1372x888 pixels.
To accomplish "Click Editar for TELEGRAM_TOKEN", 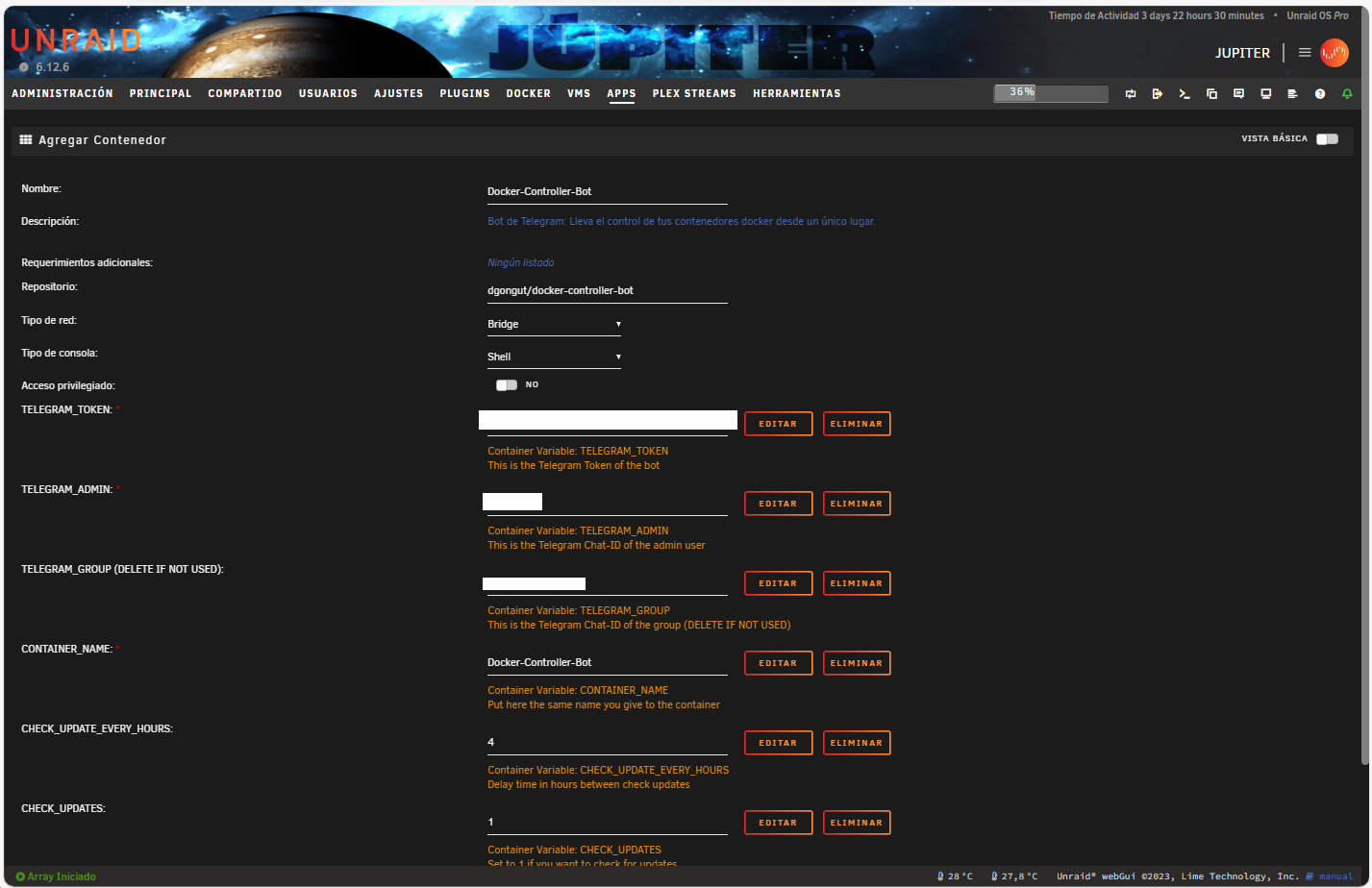I will [x=779, y=424].
